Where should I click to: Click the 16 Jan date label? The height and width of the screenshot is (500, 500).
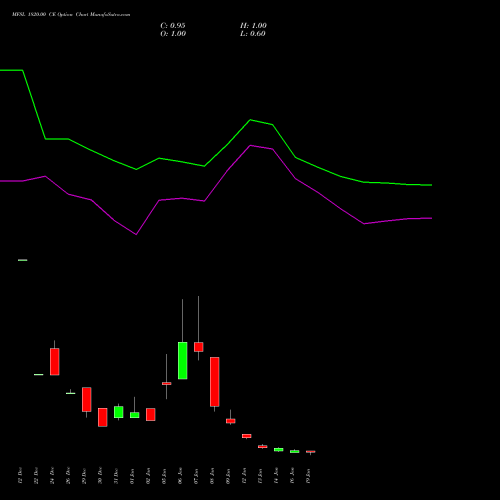click(x=292, y=476)
